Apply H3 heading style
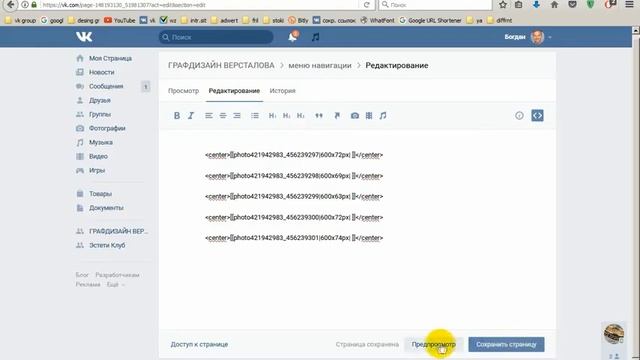The image size is (640, 360). click(300, 116)
